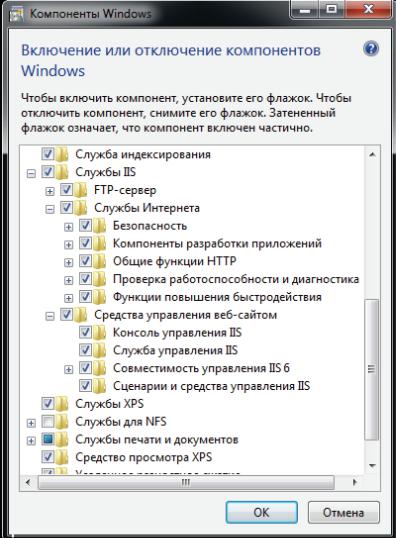Uncheck the Службы IIS checkbox
The width and height of the screenshot is (396, 538).
48,172
